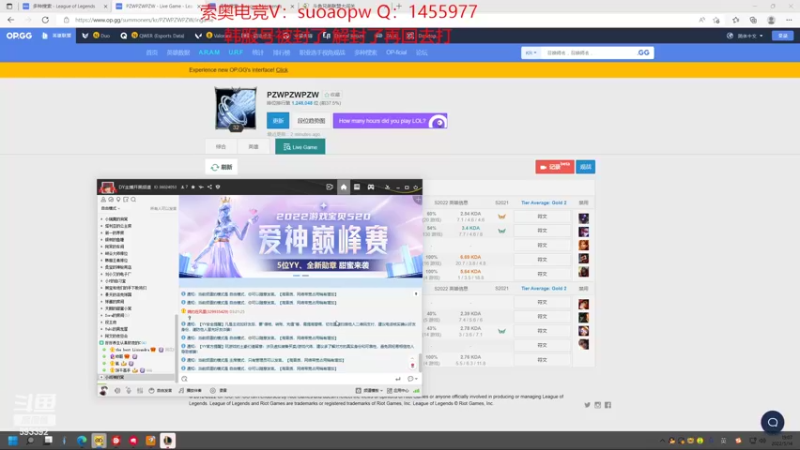Focus the summoner name search field
Viewport: 800px width, 450px height.
pos(587,53)
